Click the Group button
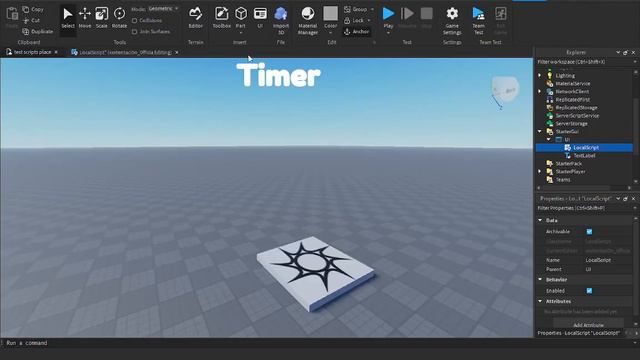Viewport: 640px width, 360px height. 356,9
